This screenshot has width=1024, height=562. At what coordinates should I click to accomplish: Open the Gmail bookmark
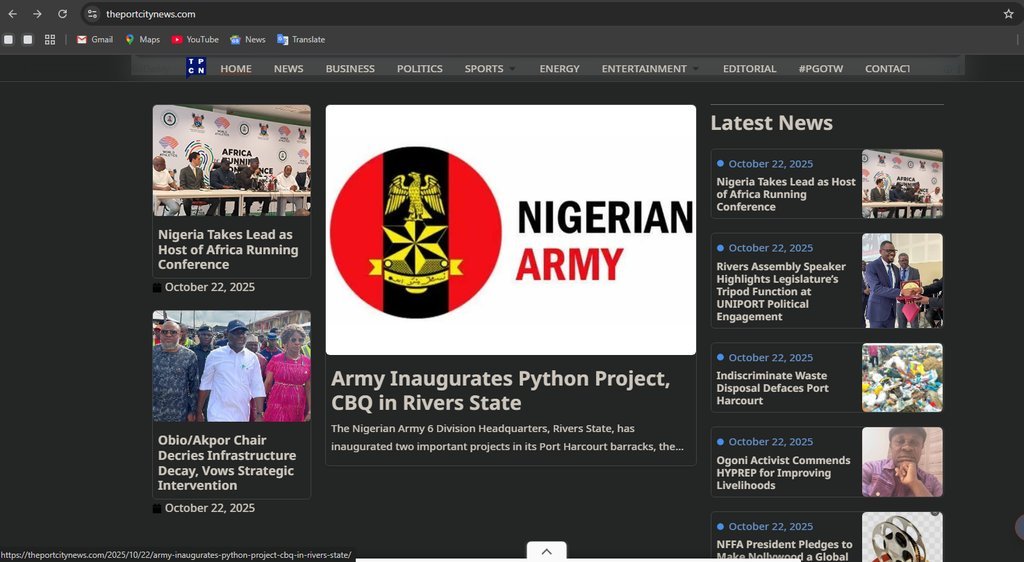coord(95,40)
